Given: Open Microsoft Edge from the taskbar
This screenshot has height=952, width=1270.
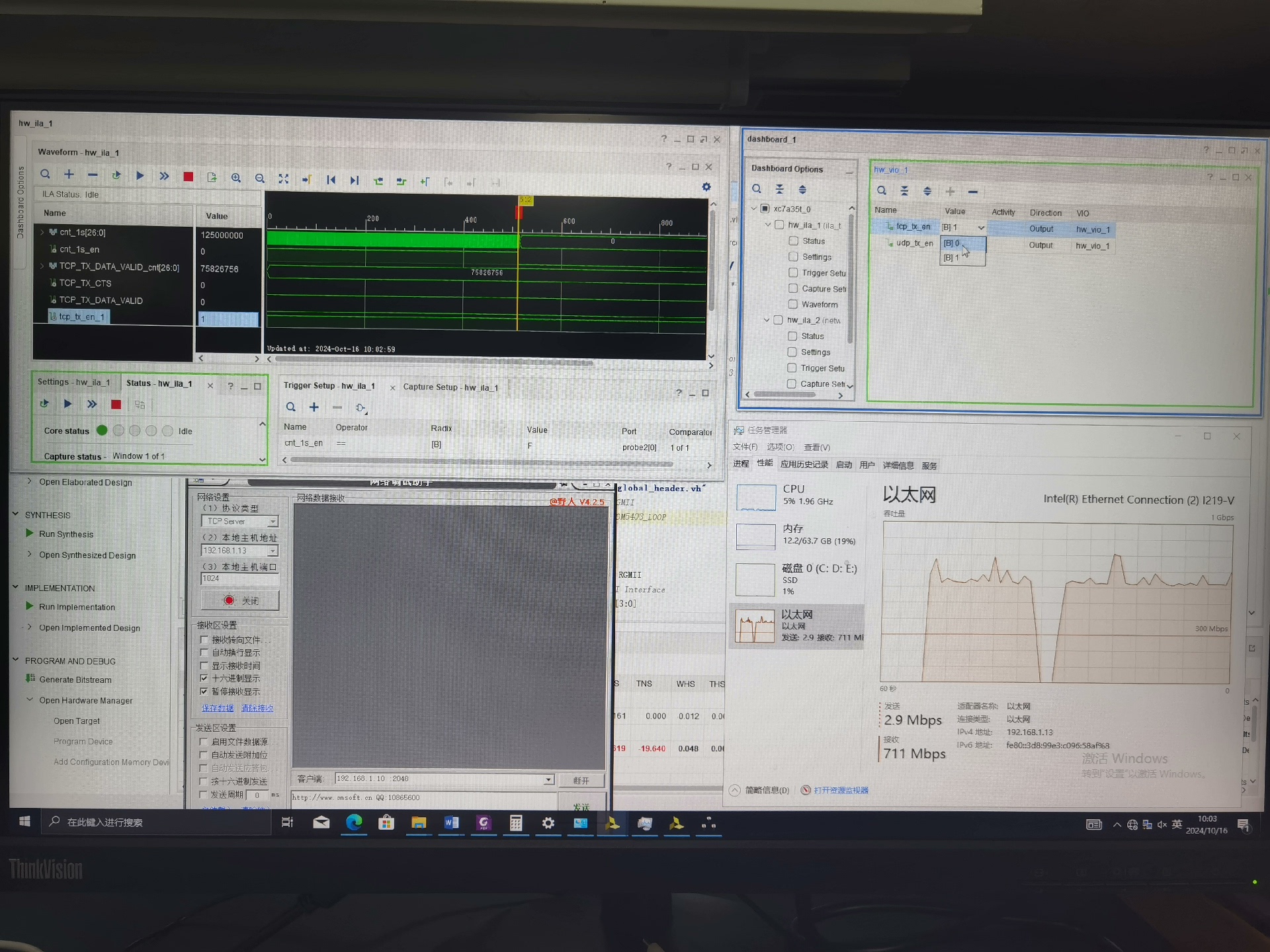Looking at the screenshot, I should pyautogui.click(x=354, y=822).
